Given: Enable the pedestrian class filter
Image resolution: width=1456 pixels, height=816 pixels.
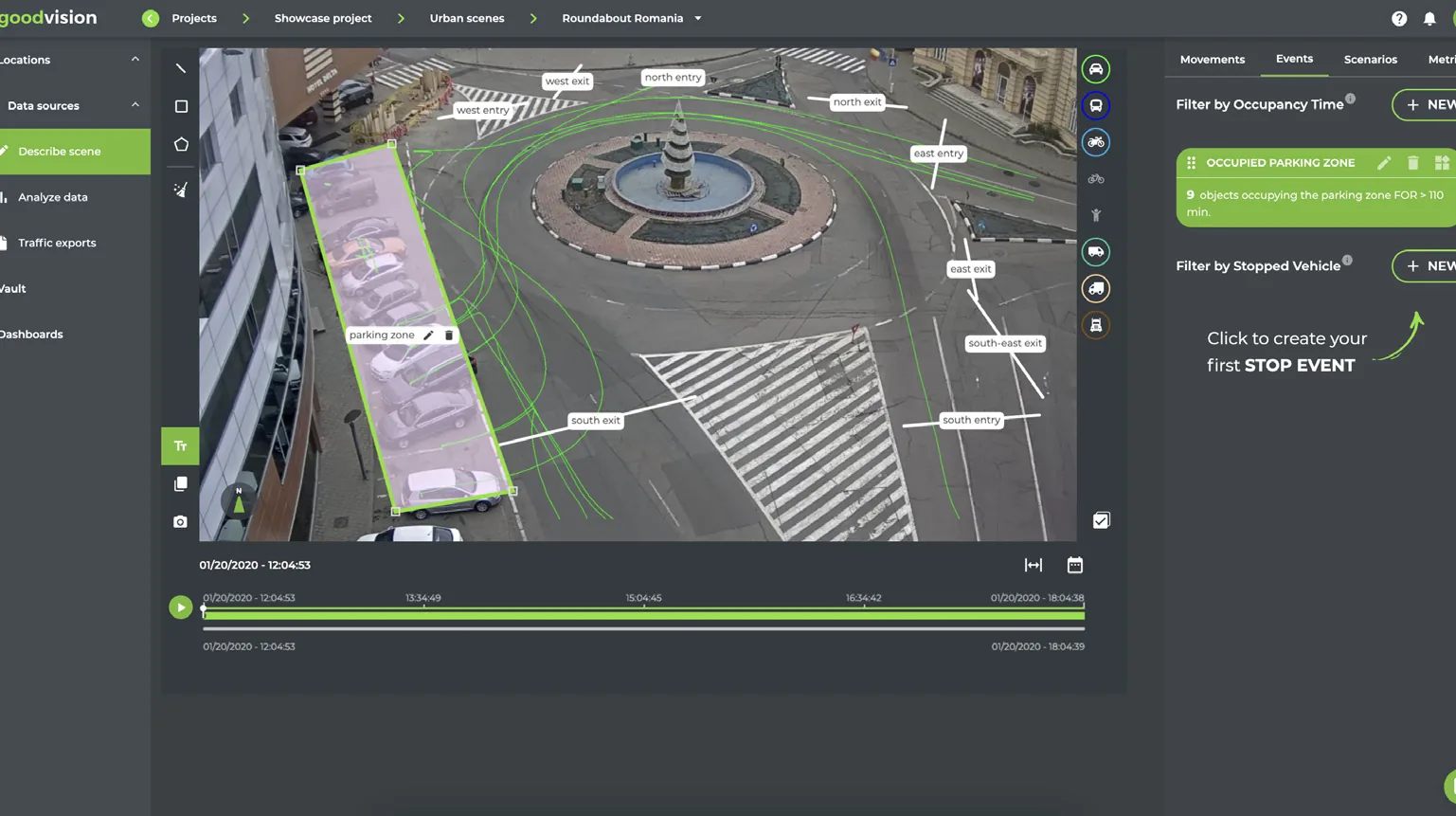Looking at the screenshot, I should tap(1096, 215).
